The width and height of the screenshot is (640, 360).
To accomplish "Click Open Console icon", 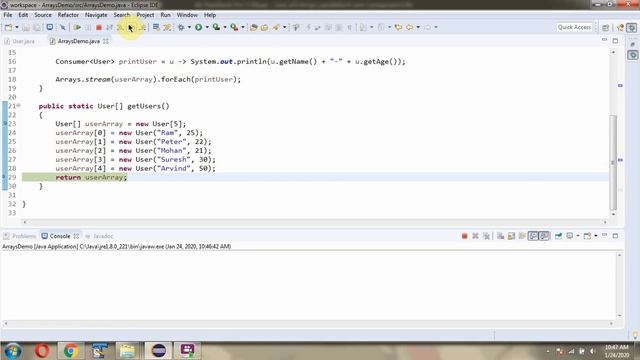I will pyautogui.click(x=587, y=236).
